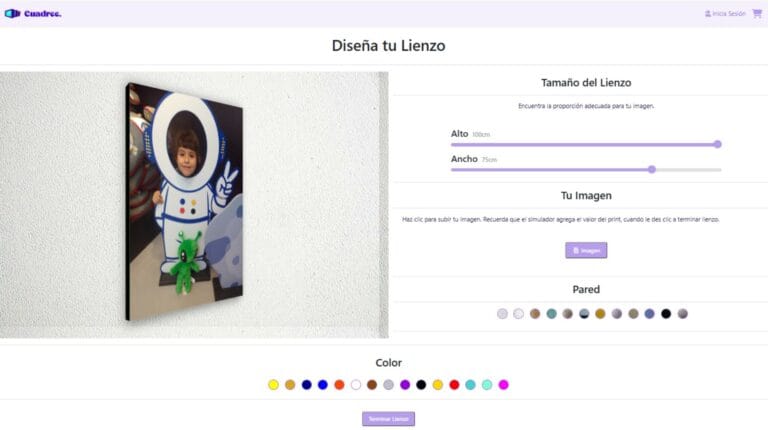Select the orange frame color swatch

pos(339,385)
